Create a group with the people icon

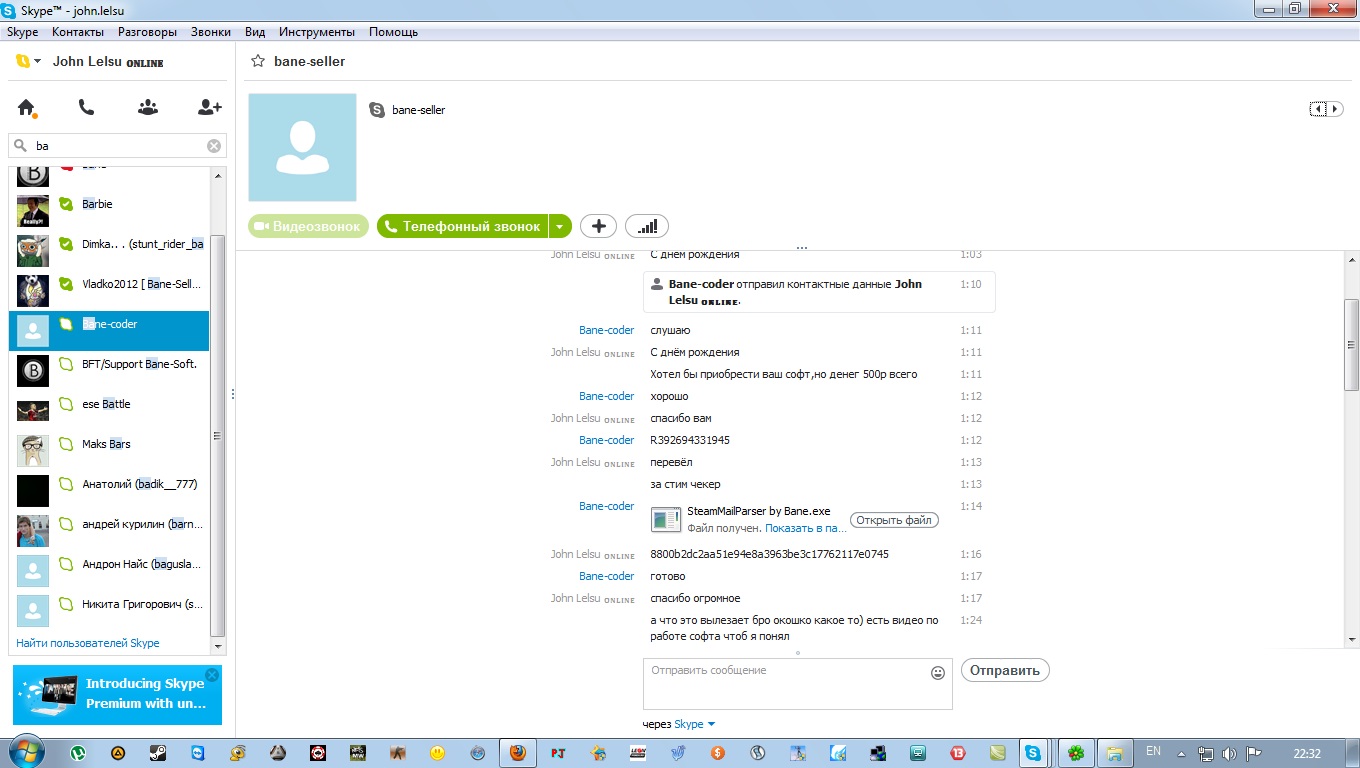coord(148,108)
